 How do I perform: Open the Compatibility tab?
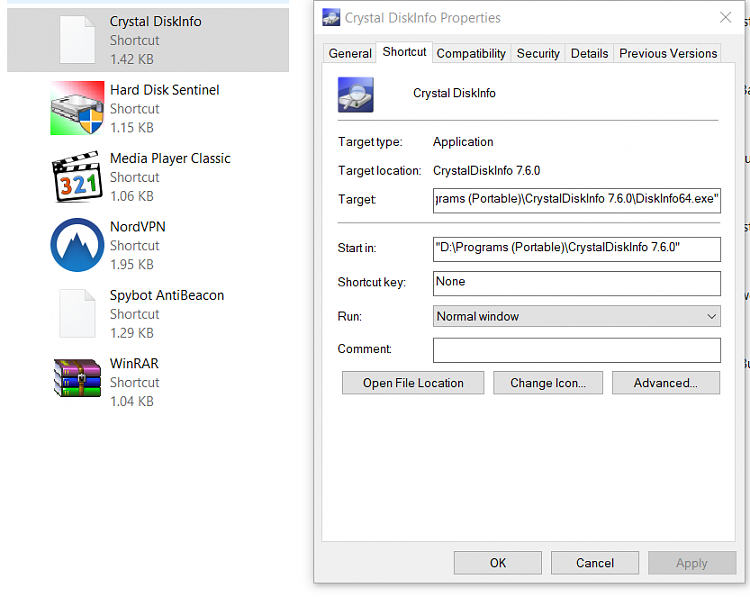(471, 54)
